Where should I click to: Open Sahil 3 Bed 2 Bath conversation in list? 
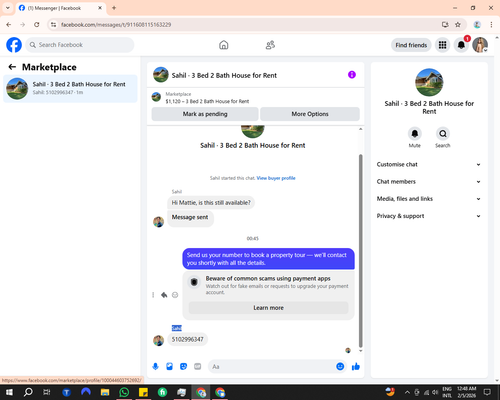[x=70, y=89]
